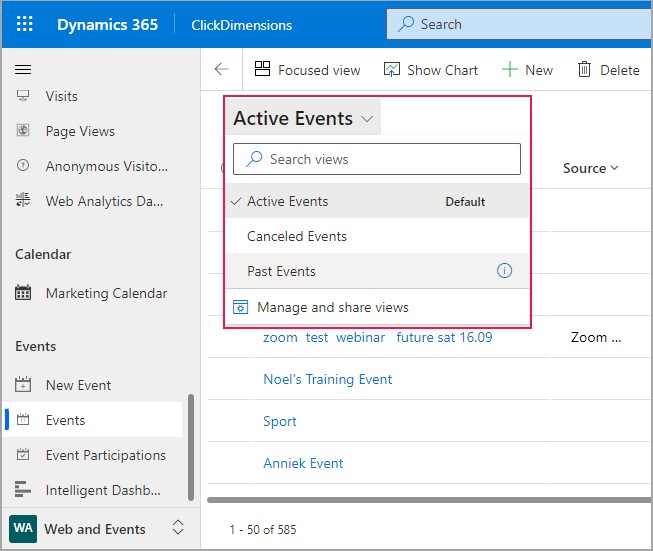This screenshot has height=551, width=653.
Task: Click the 1 - 50 of 585 record count
Action: click(263, 529)
